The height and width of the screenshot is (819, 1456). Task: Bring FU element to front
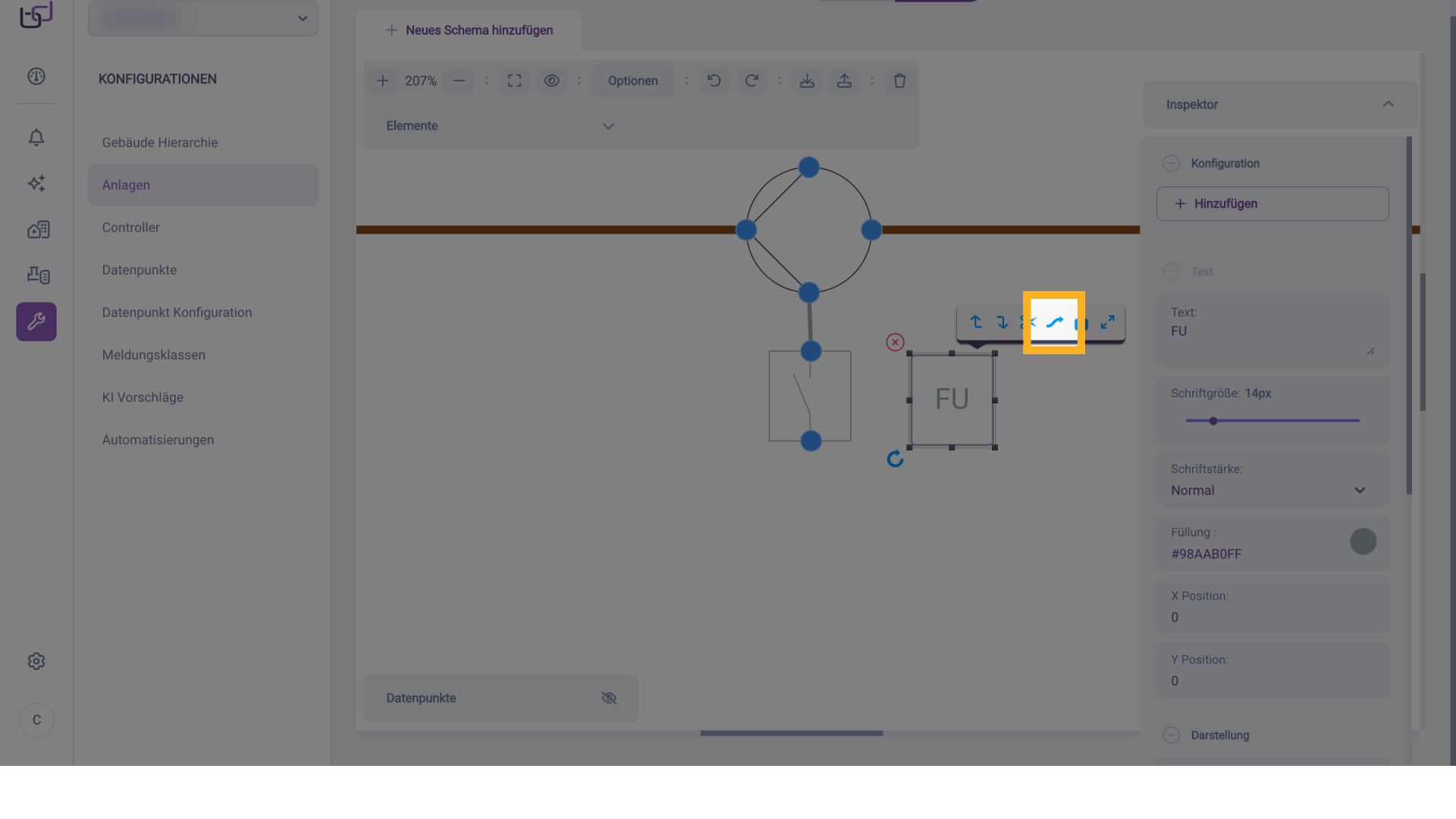[x=976, y=322]
